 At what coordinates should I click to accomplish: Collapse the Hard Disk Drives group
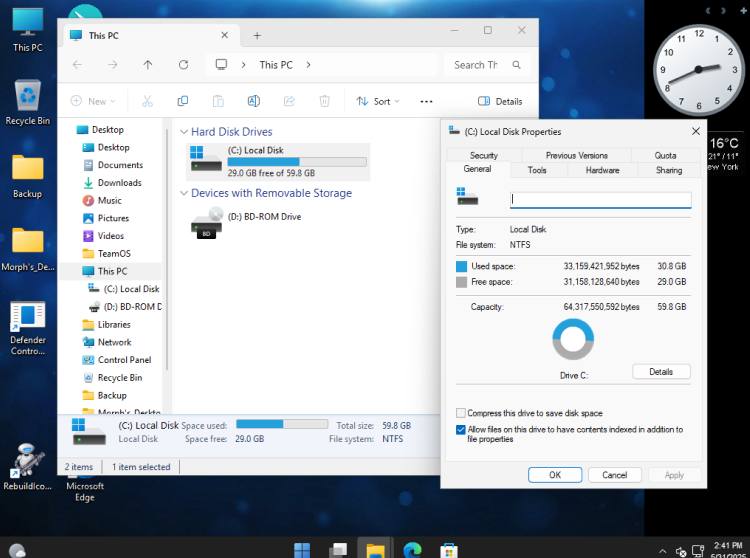(184, 132)
